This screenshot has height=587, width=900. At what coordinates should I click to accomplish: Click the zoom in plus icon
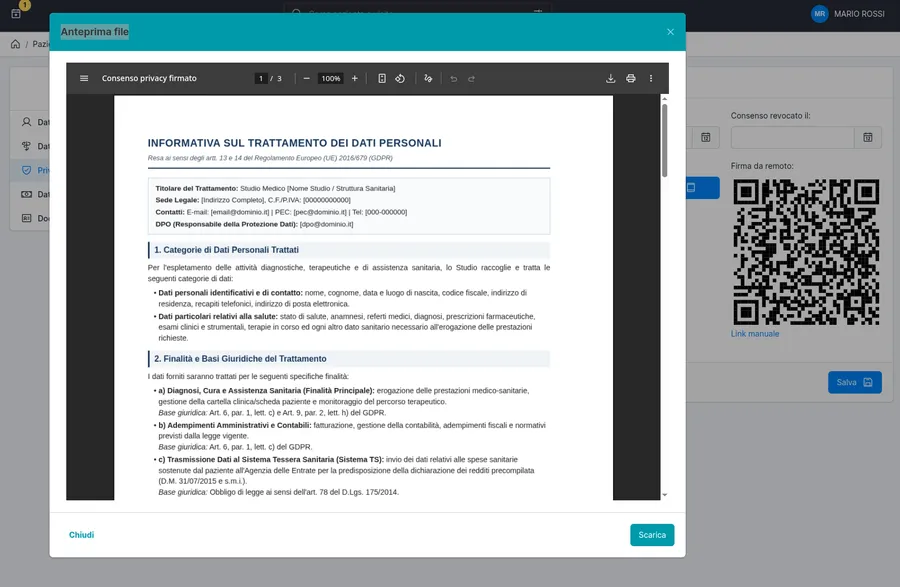(355, 79)
